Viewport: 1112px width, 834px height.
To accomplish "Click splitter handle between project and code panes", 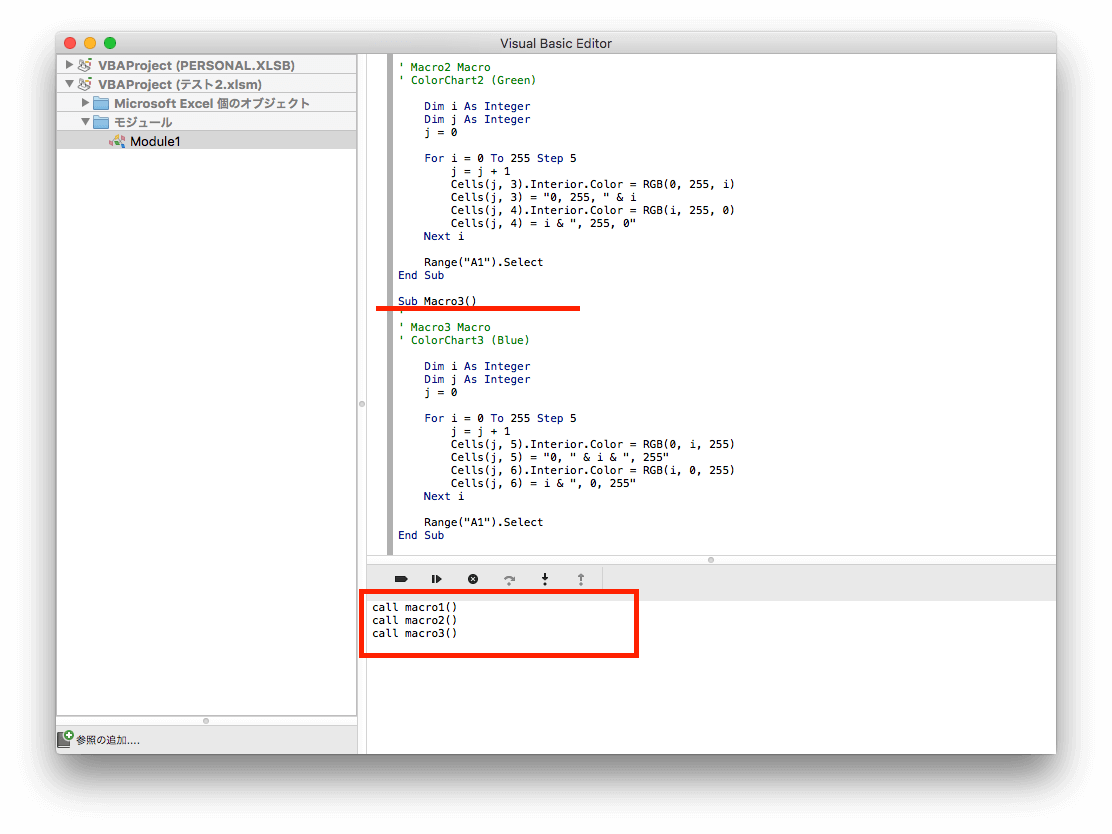I will (362, 404).
